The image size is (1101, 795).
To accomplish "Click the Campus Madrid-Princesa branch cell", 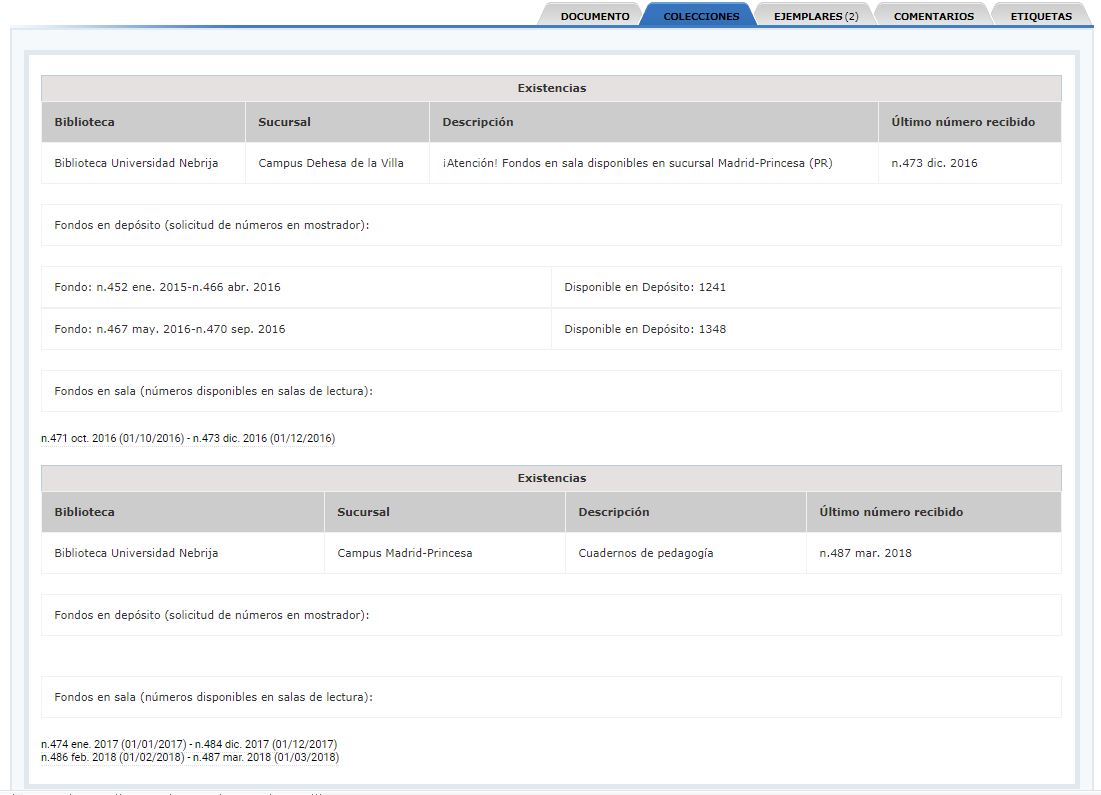I will pos(405,553).
